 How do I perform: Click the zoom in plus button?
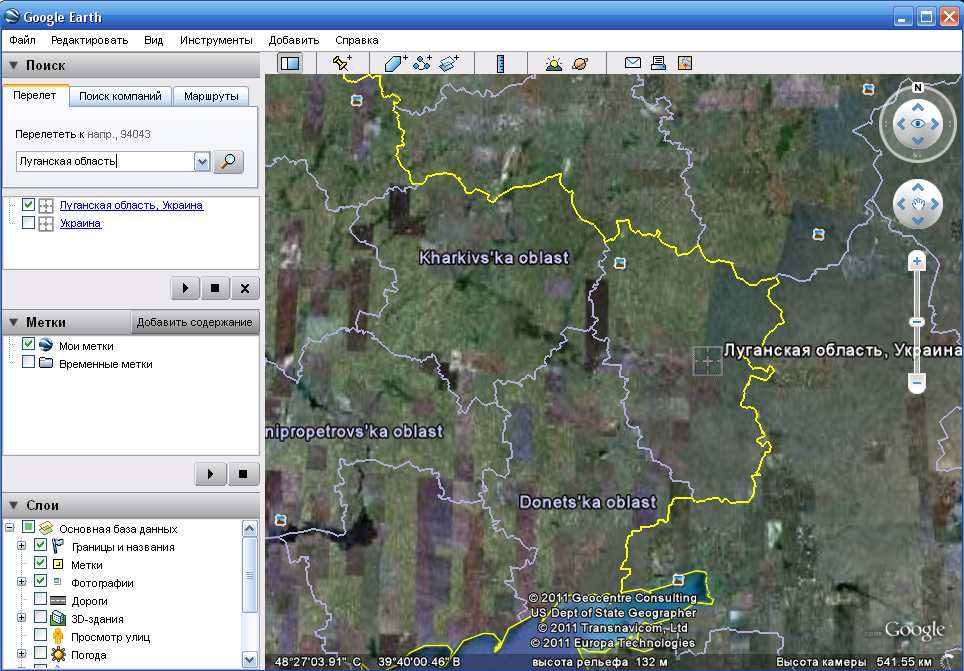[x=917, y=261]
